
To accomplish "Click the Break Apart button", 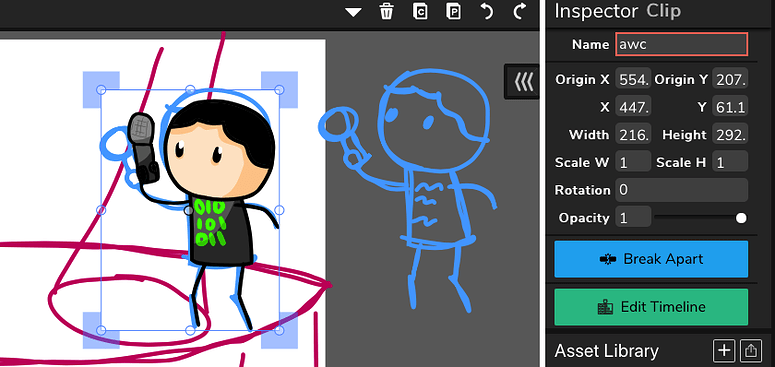I will point(651,259).
